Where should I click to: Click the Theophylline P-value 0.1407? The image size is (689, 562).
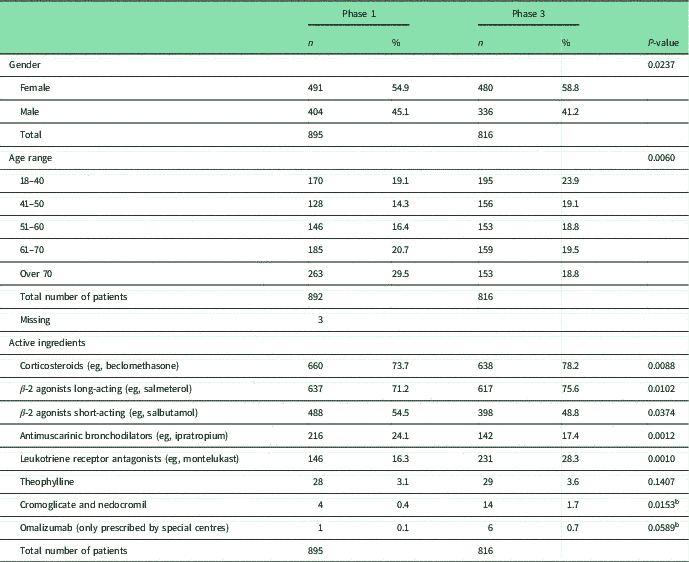coord(664,480)
